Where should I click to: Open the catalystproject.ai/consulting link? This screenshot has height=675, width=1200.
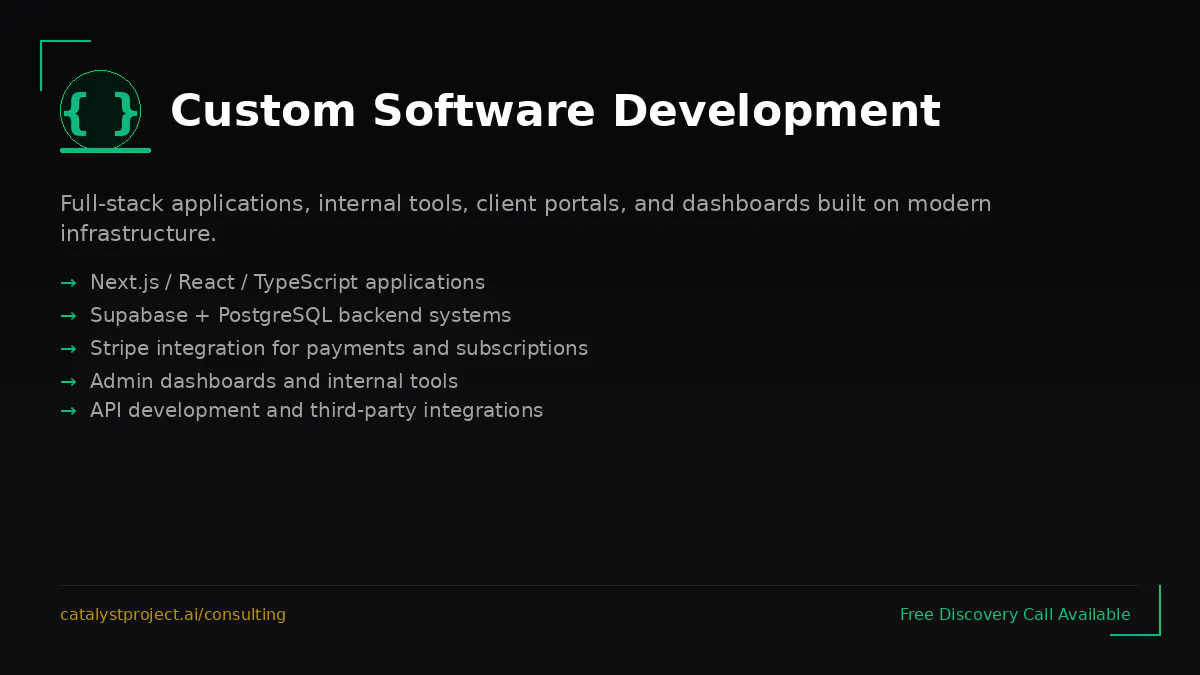[x=173, y=615]
